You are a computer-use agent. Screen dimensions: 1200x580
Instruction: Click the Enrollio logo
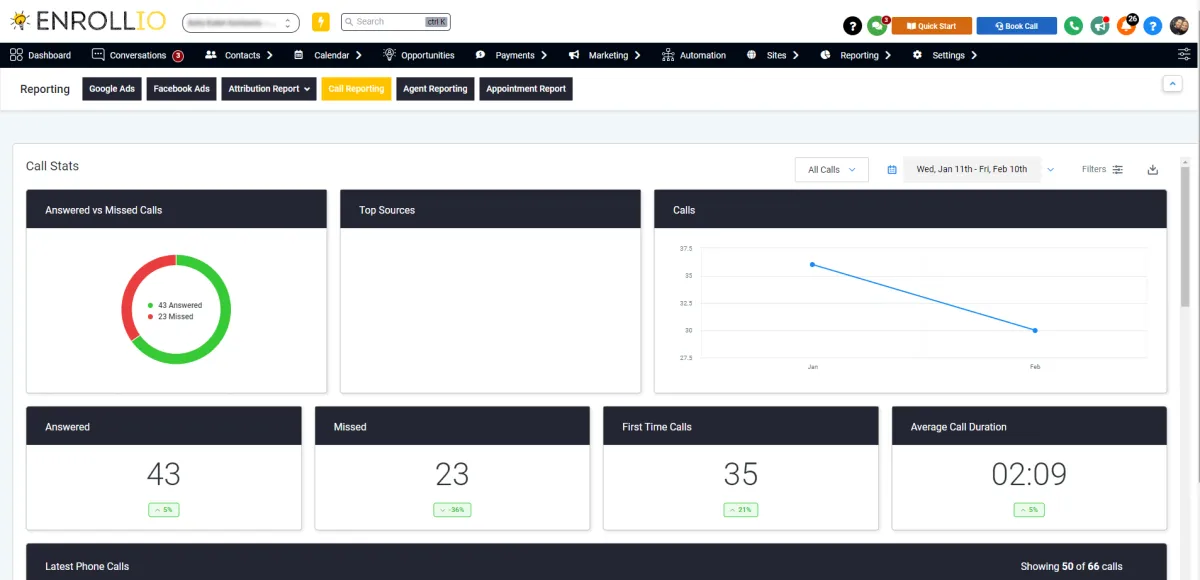[88, 20]
